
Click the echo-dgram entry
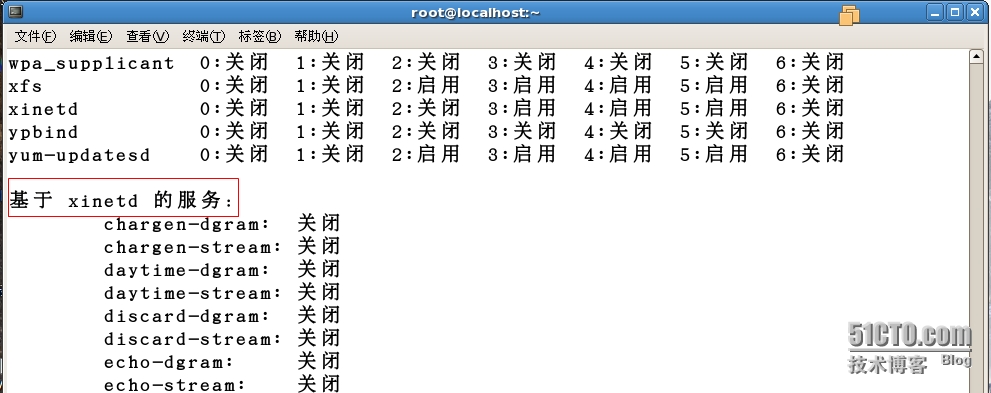pyautogui.click(x=169, y=363)
